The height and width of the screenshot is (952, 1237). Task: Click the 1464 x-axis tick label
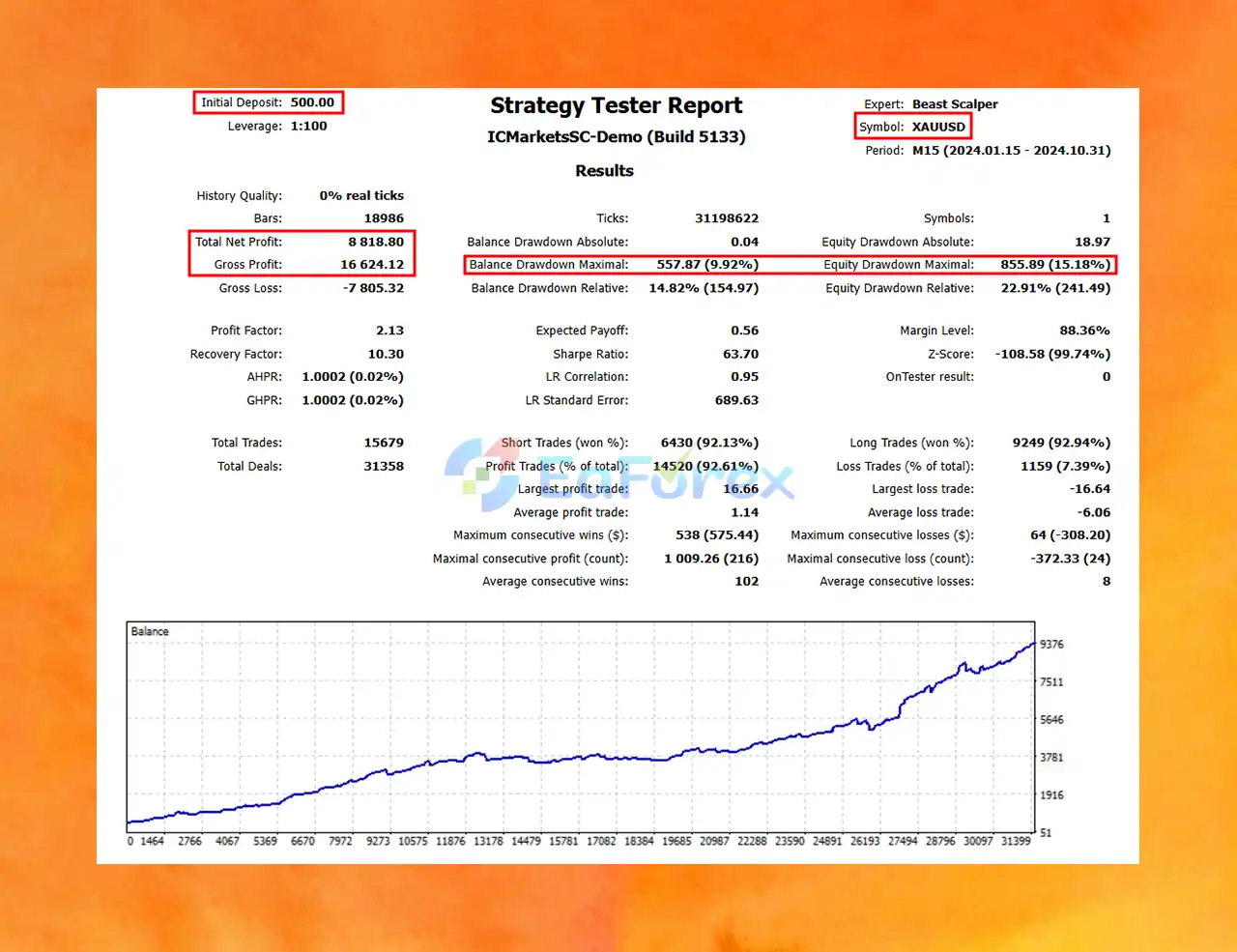coord(153,842)
